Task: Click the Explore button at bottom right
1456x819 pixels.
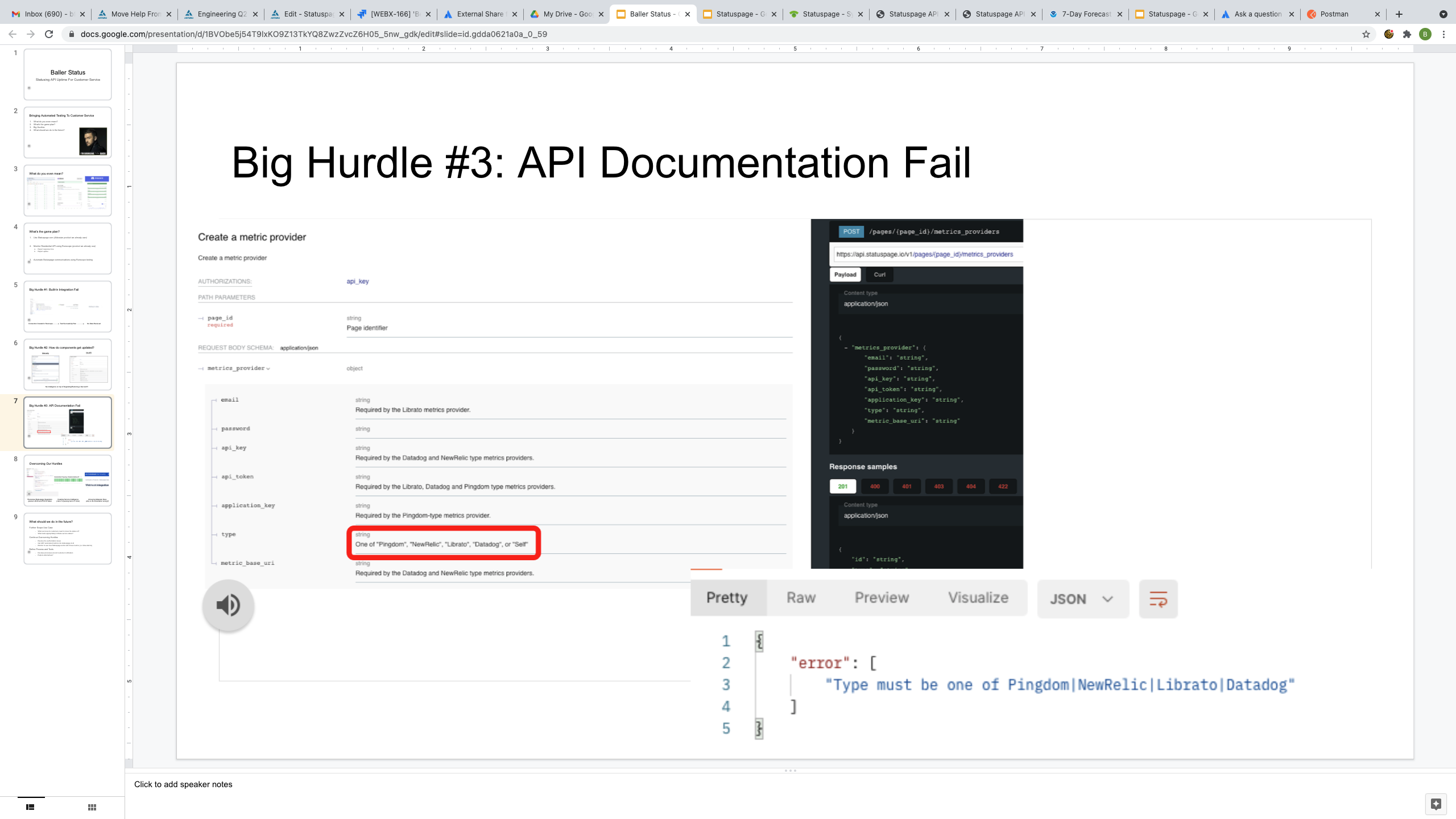Action: point(1436,804)
